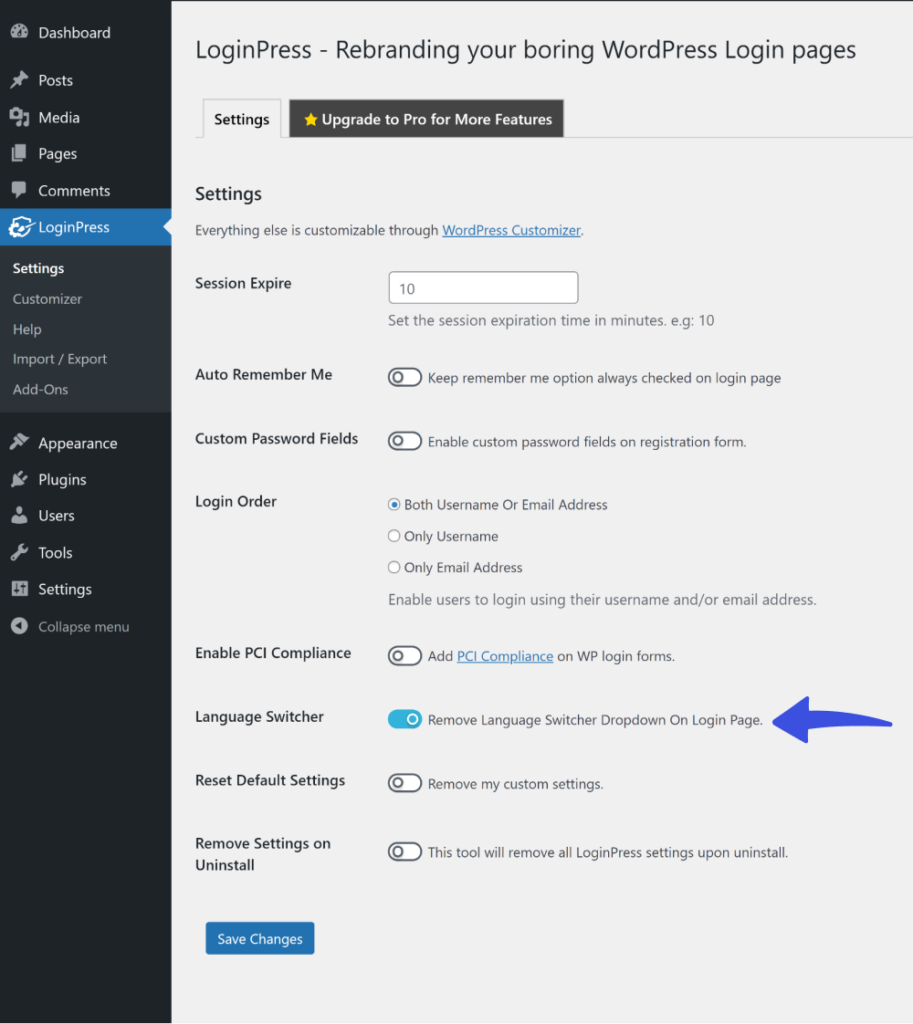
Task: Follow the PCI Compliance link
Action: click(505, 656)
